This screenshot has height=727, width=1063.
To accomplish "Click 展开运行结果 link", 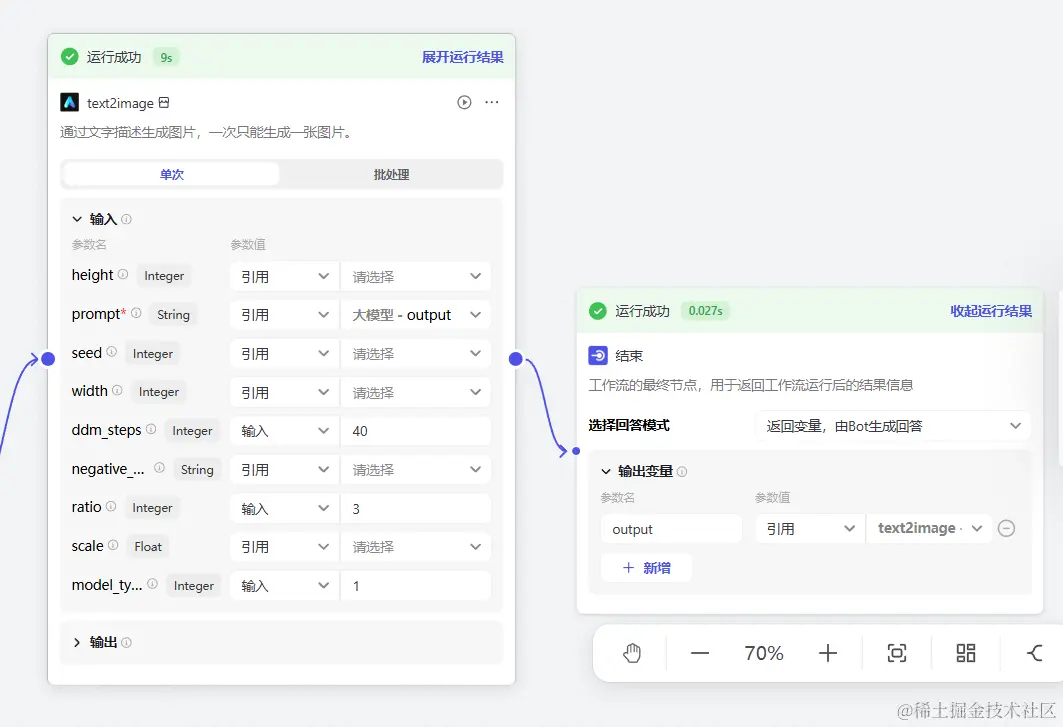I will 462,57.
